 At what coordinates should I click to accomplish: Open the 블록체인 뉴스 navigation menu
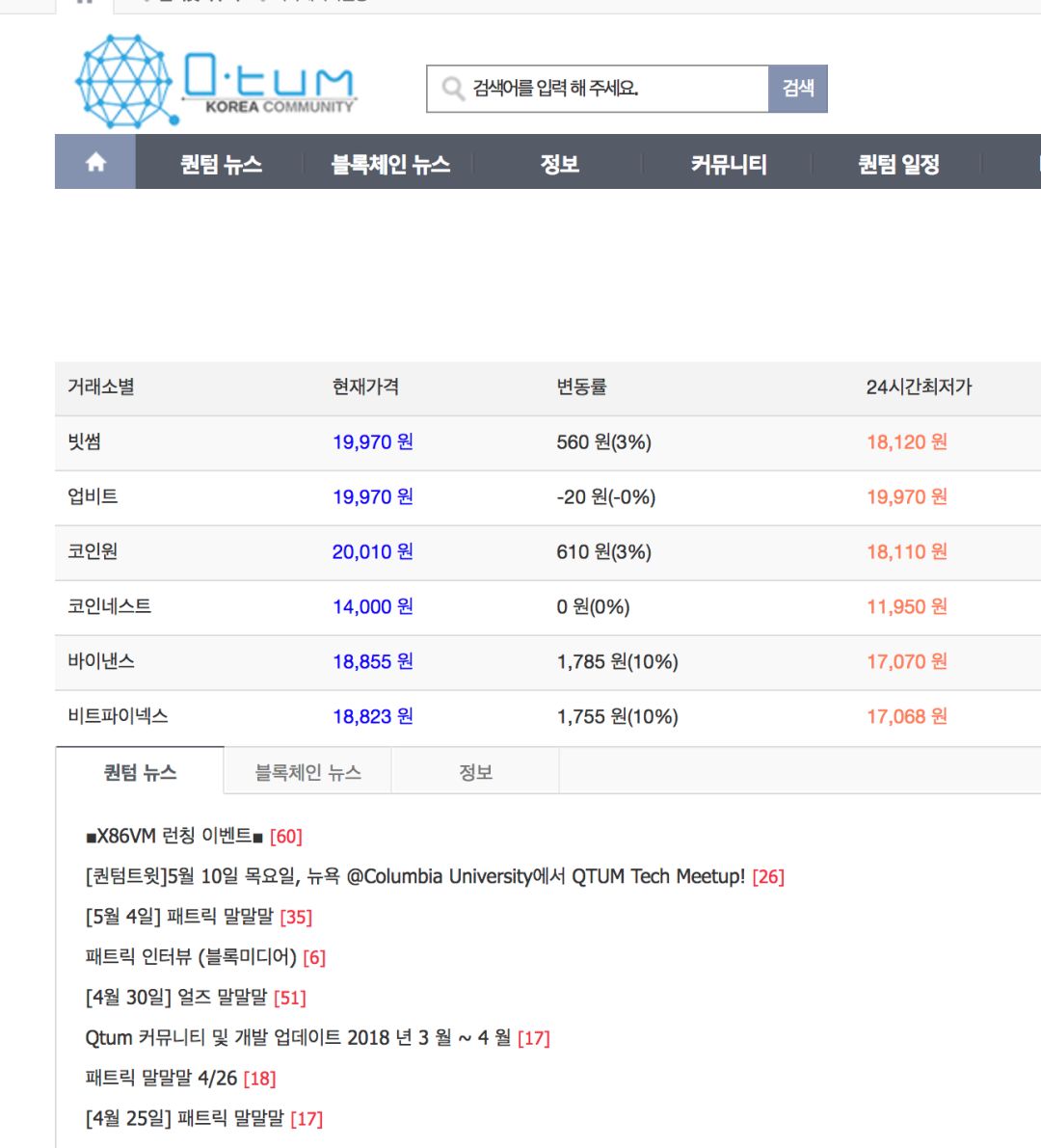(390, 164)
